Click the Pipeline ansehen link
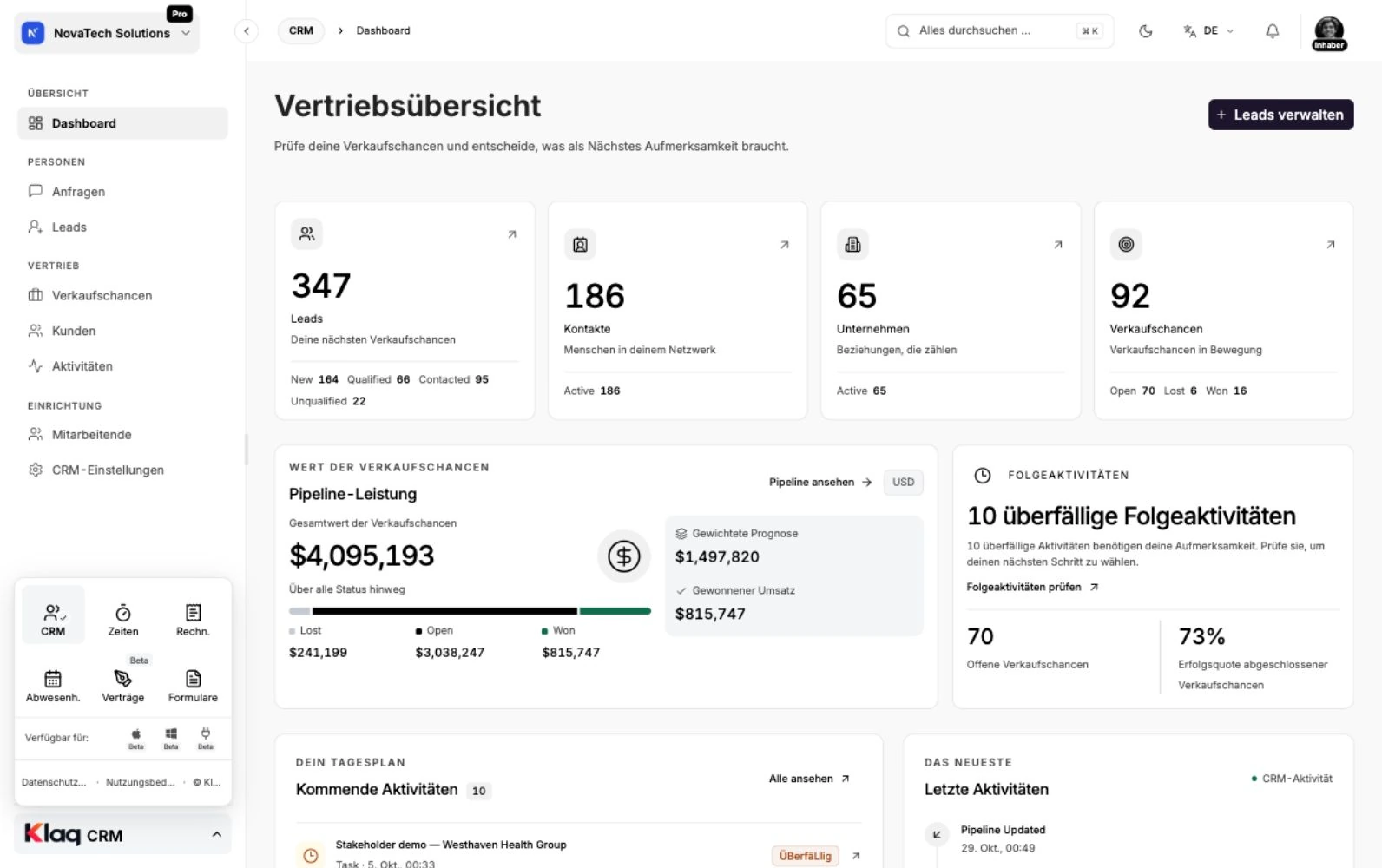Viewport: 1382px width, 868px height. point(820,482)
